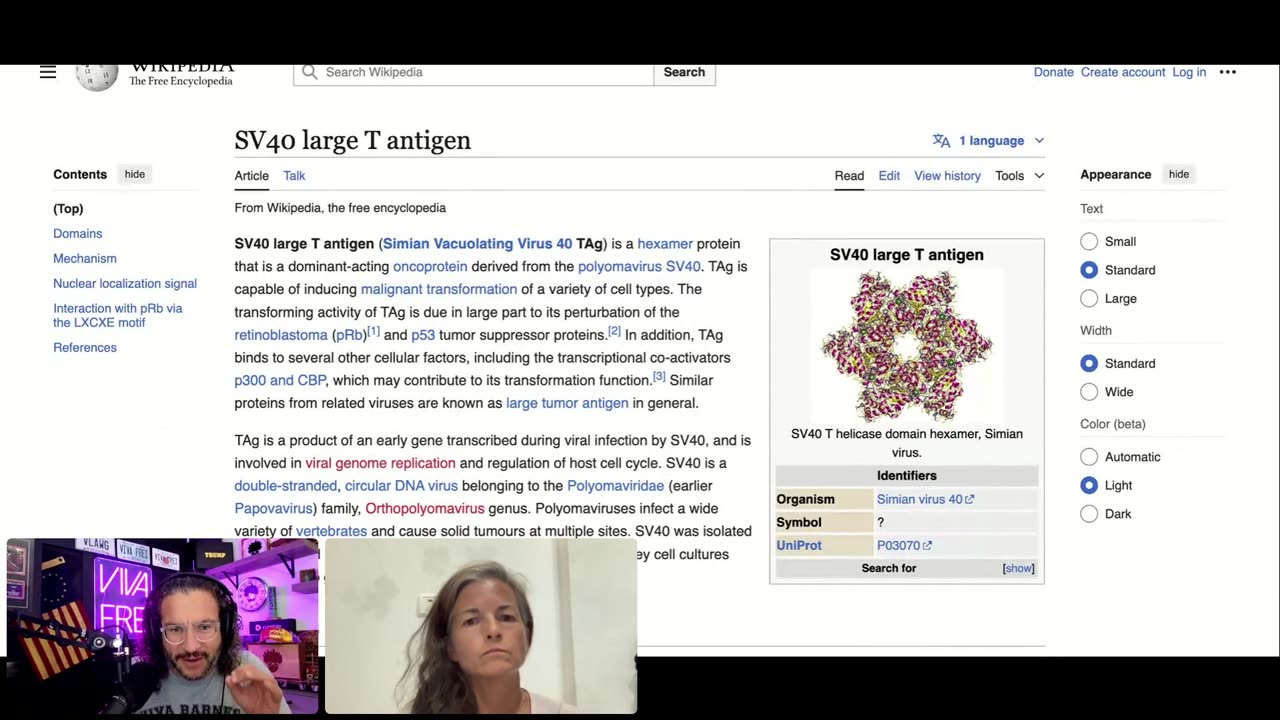
Task: Click the search magnifier icon
Action: (310, 72)
